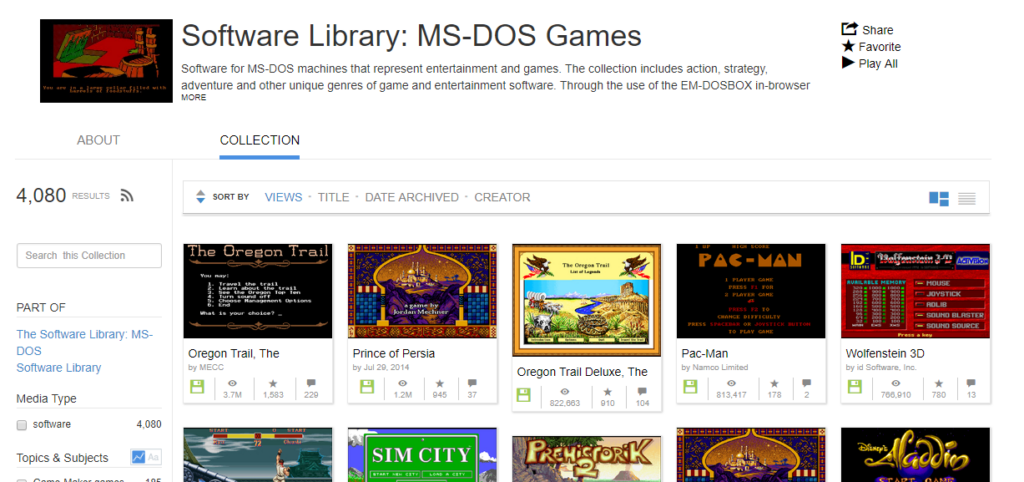Click the Favorite star icon
The height and width of the screenshot is (482, 1024).
pos(848,46)
